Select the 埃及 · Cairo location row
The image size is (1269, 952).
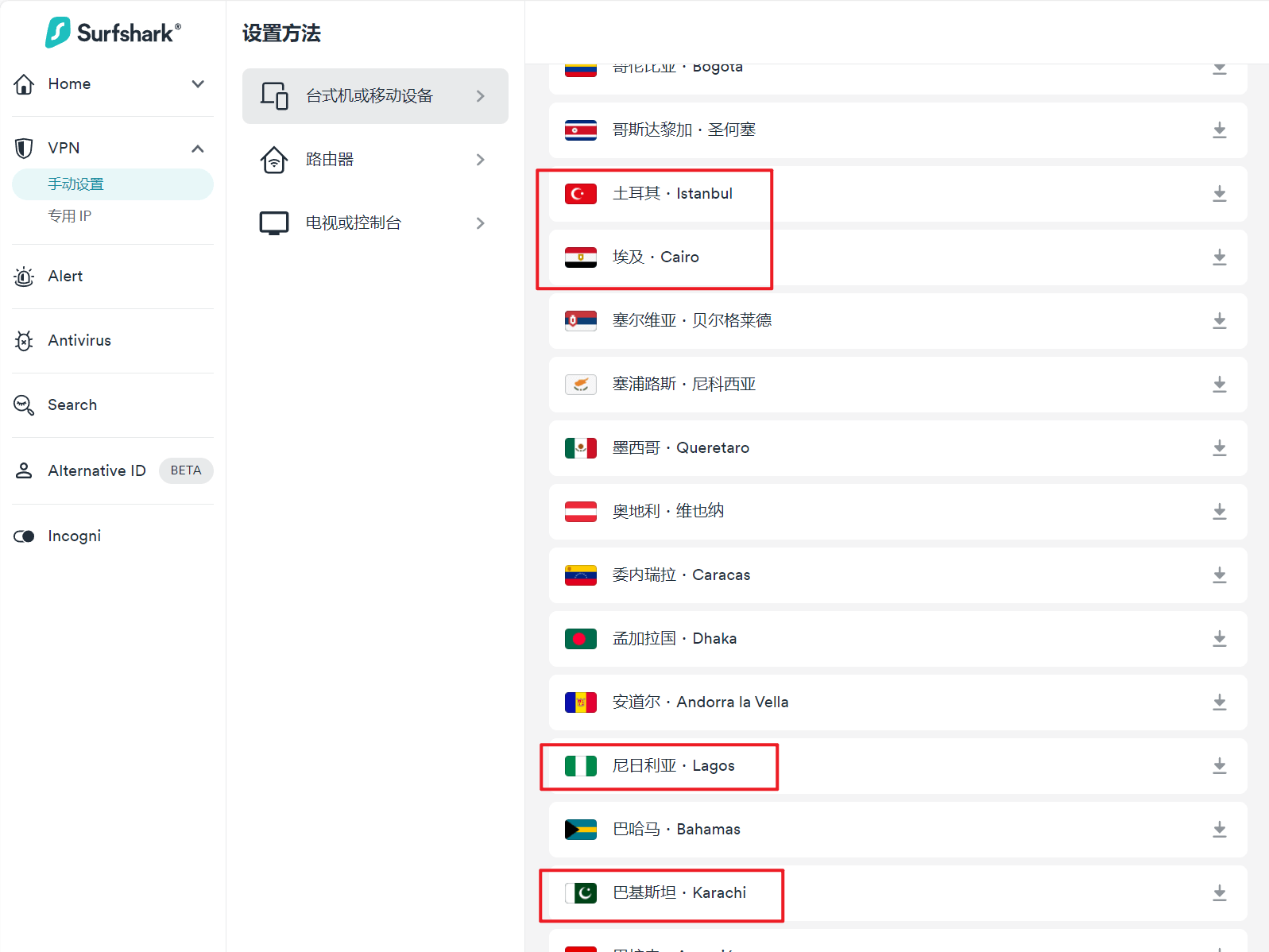tap(898, 257)
